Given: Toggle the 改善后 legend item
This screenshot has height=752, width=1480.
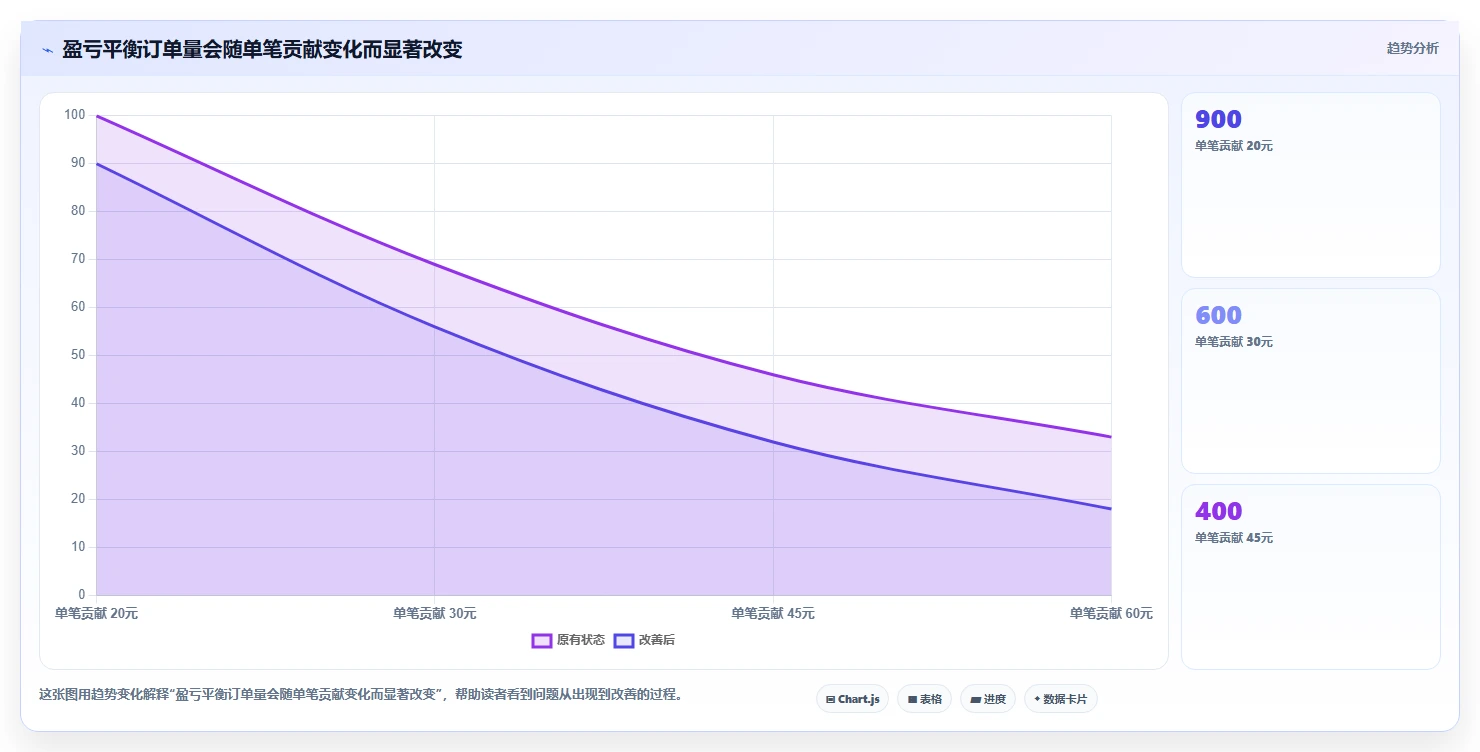Looking at the screenshot, I should [x=644, y=640].
